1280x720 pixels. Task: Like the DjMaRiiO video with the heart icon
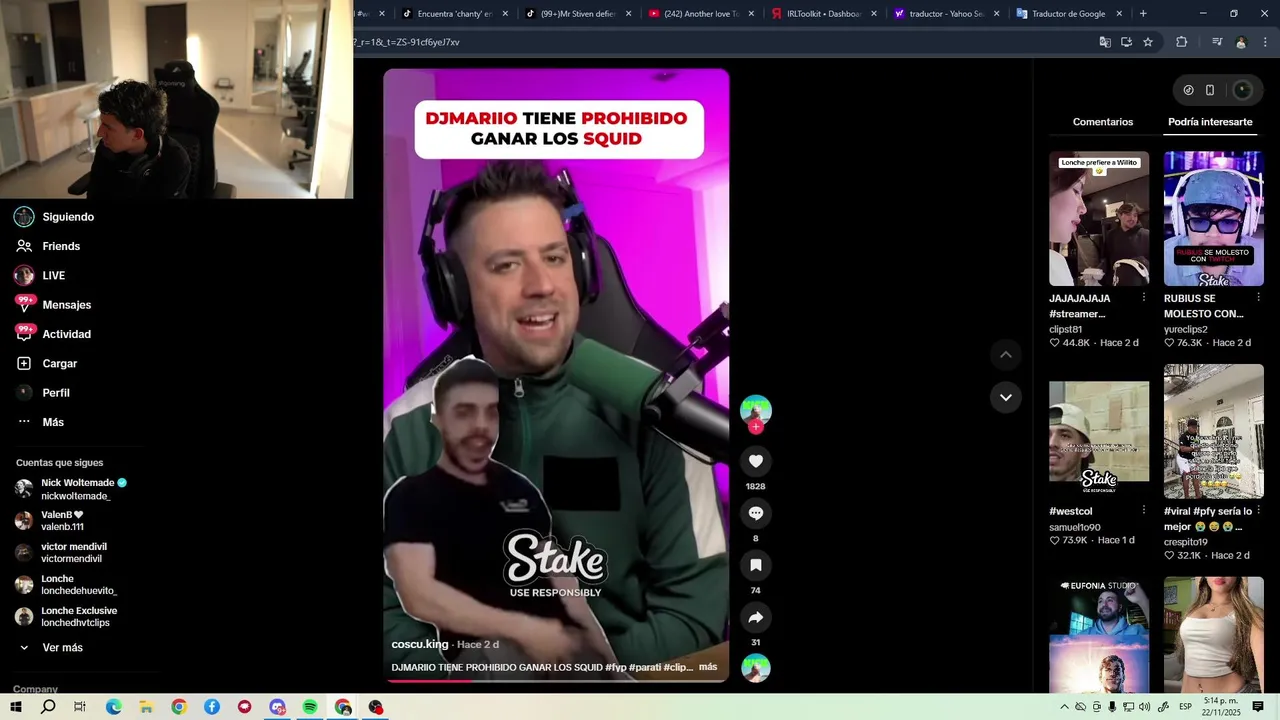click(x=756, y=461)
